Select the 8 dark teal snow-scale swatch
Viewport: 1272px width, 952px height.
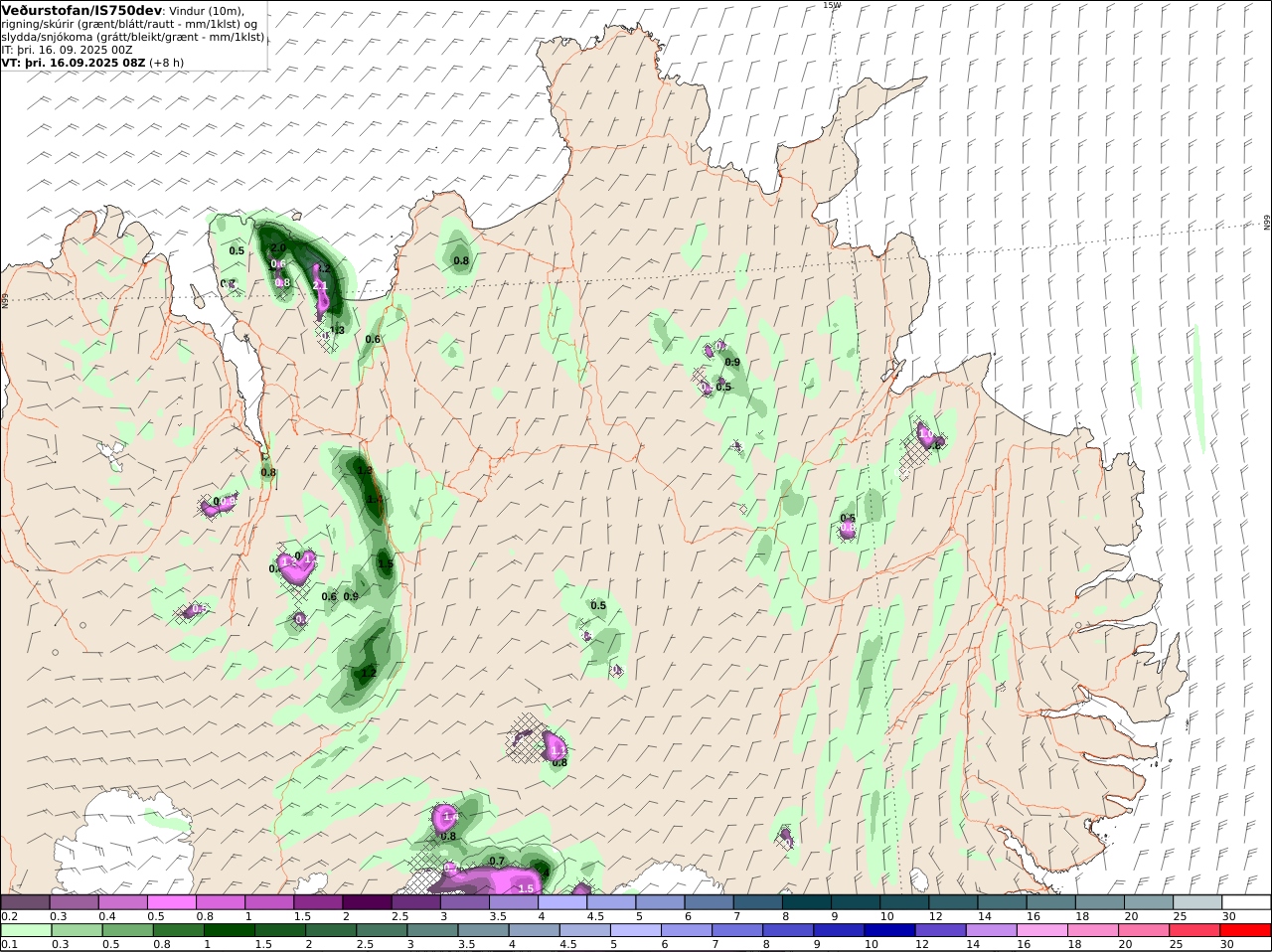[x=806, y=902]
